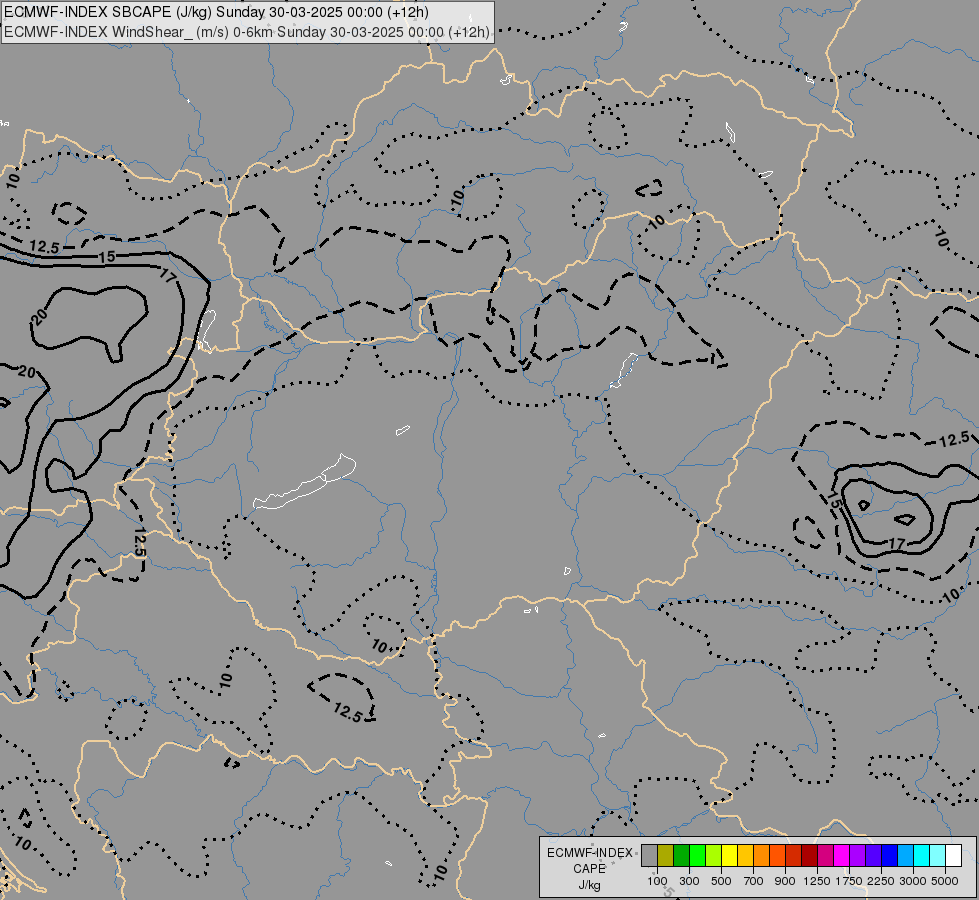Pick the pure yellow legend swatch
The image size is (979, 900).
729,856
